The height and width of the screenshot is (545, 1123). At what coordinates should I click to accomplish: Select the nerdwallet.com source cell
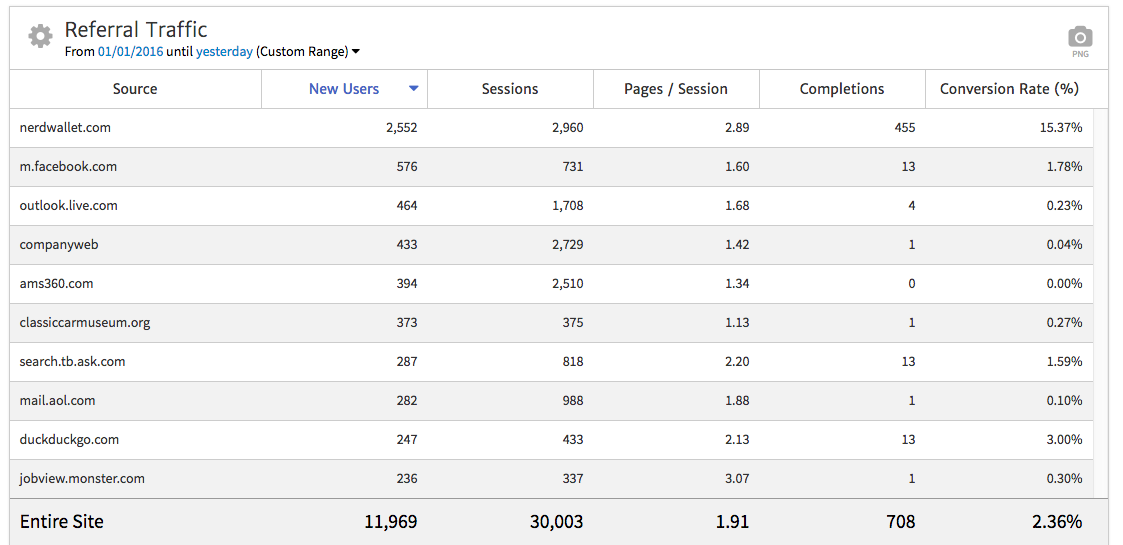[65, 127]
